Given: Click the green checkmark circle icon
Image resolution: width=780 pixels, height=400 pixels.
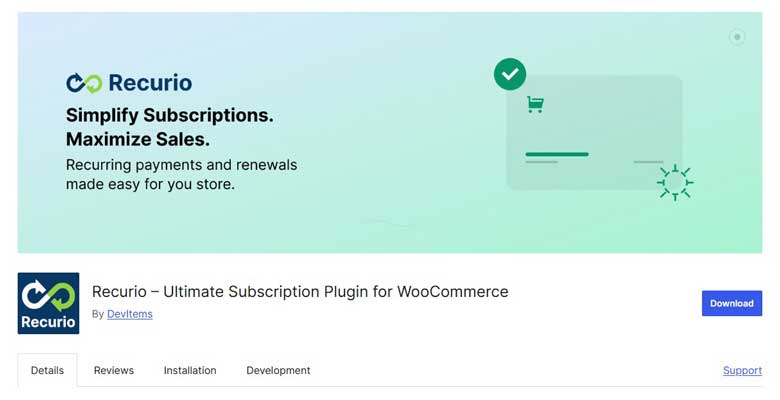Looking at the screenshot, I should click(510, 74).
